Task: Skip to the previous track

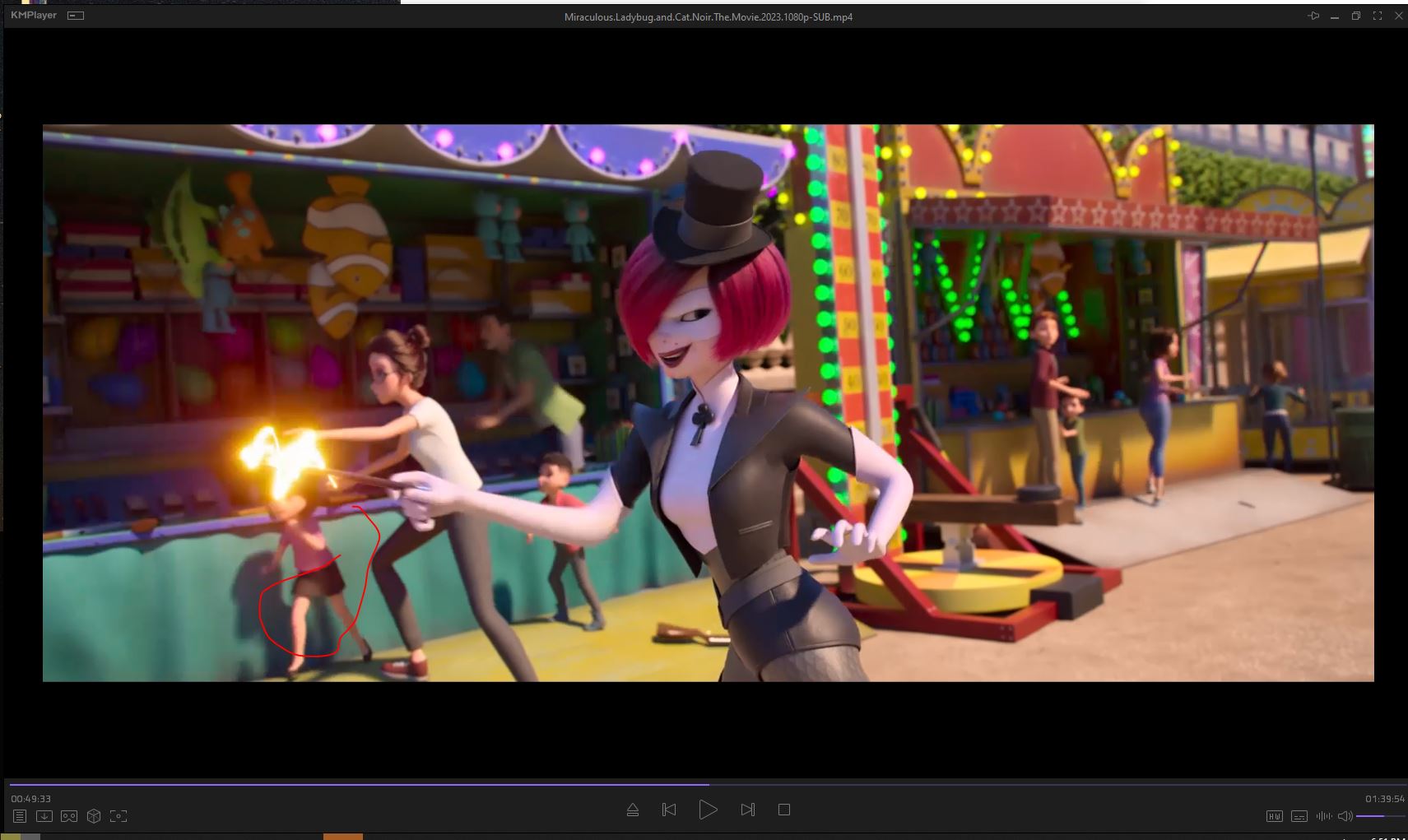Action: (x=669, y=810)
